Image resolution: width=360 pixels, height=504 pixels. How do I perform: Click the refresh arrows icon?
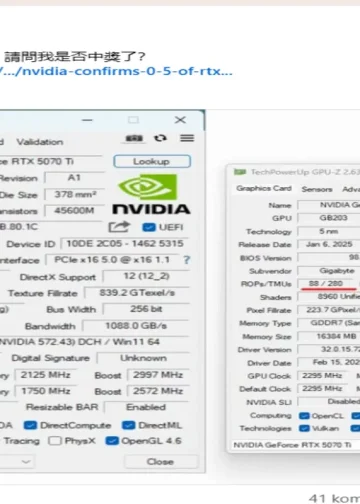click(160, 138)
